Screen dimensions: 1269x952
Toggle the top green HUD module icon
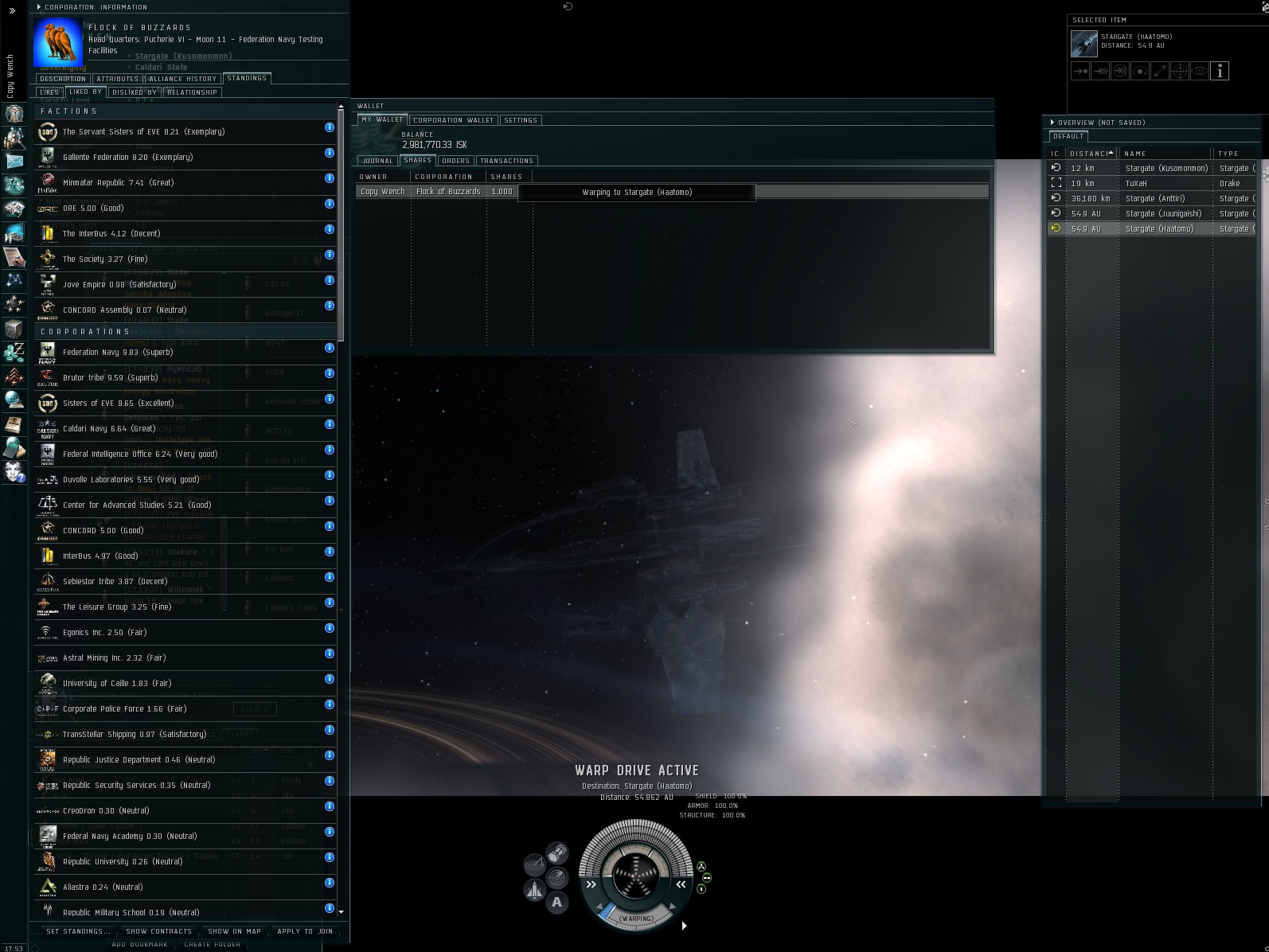pos(701,867)
